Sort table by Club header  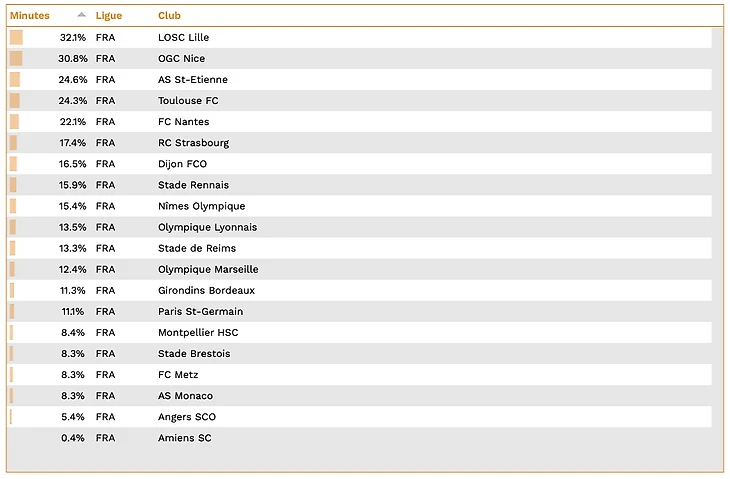[x=169, y=15]
